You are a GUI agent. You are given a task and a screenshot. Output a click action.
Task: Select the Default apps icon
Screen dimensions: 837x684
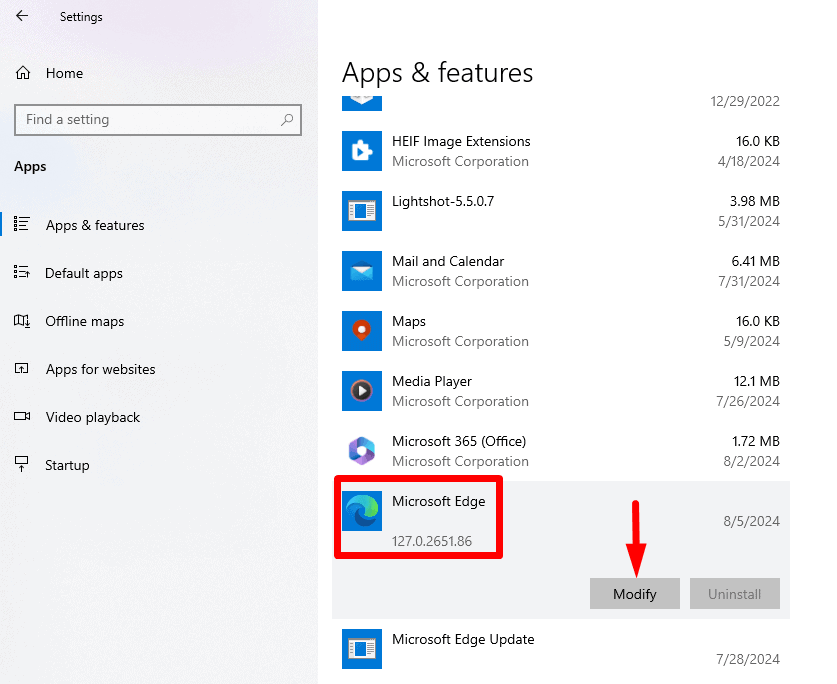(x=21, y=272)
